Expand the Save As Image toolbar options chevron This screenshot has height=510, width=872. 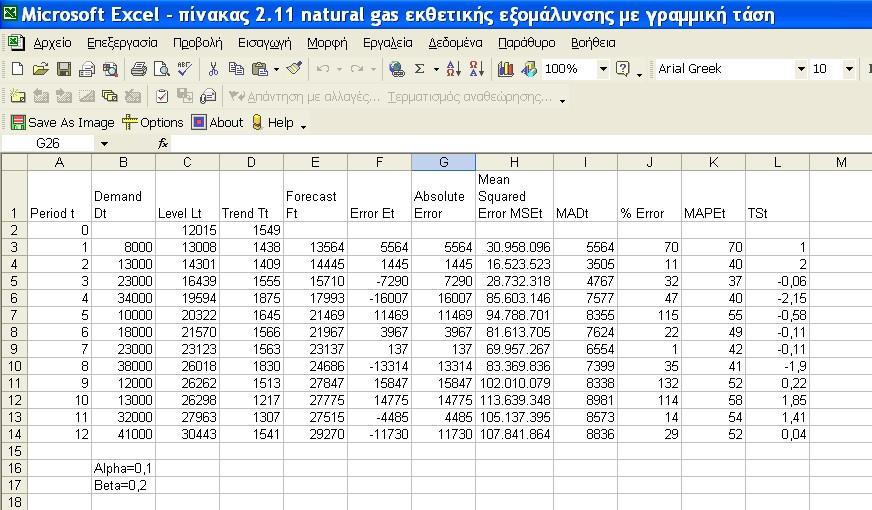[303, 126]
